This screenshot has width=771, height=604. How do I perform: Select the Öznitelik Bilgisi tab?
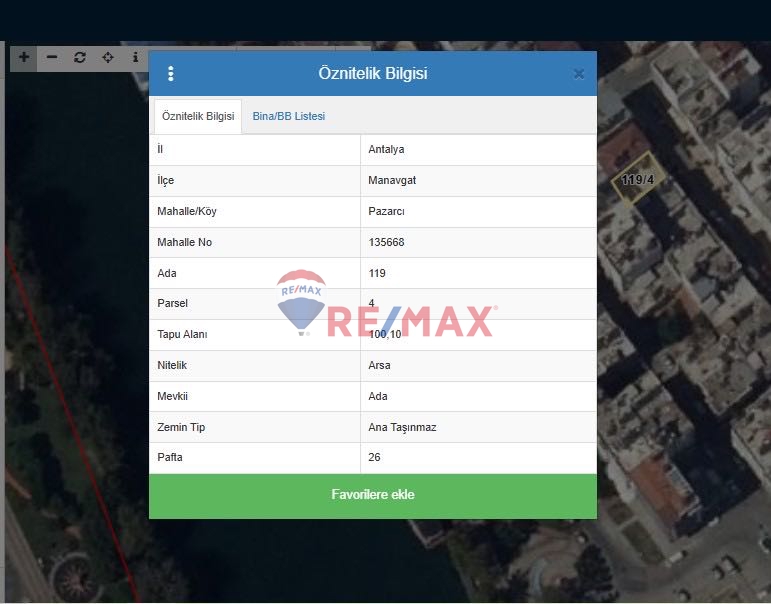click(198, 116)
